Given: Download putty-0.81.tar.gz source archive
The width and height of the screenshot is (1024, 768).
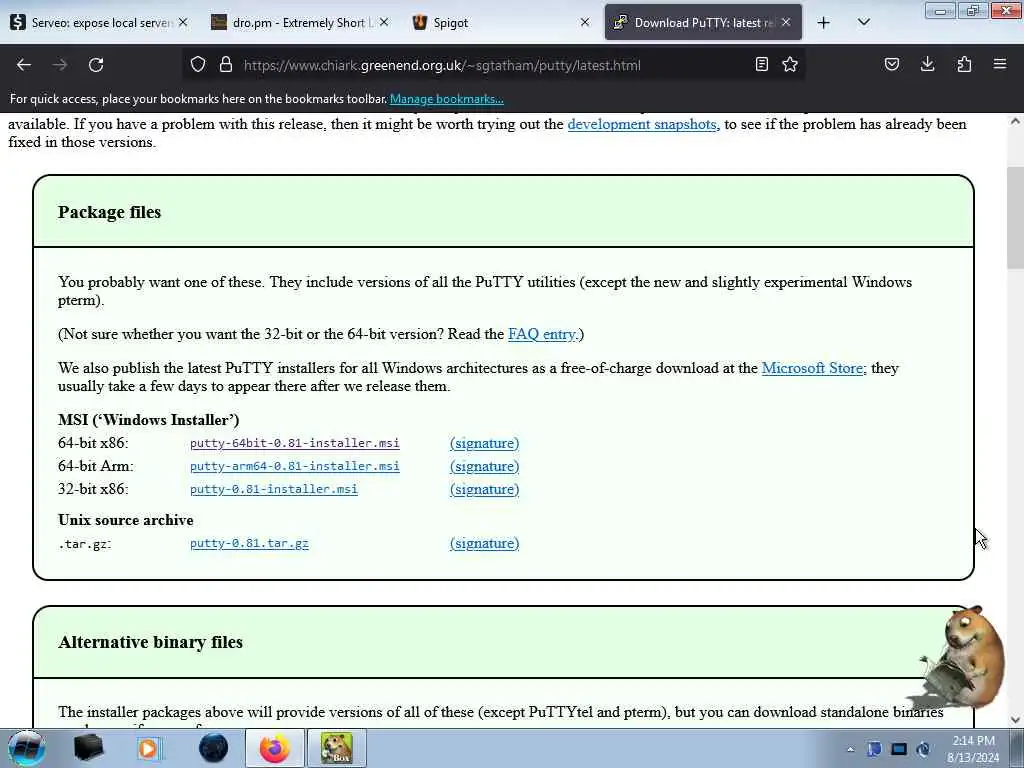Looking at the screenshot, I should pos(249,543).
